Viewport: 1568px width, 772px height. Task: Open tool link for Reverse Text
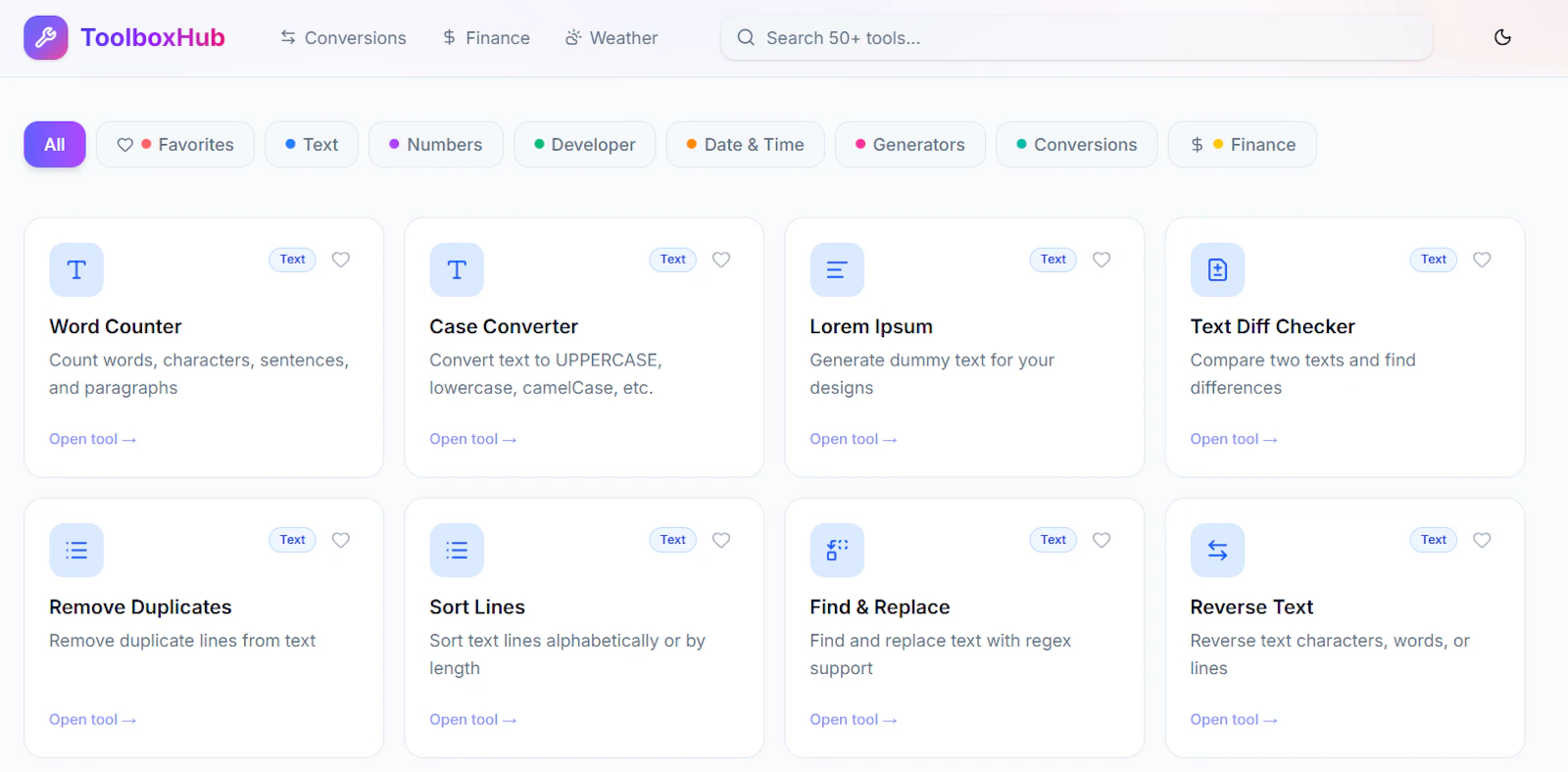(x=1234, y=719)
